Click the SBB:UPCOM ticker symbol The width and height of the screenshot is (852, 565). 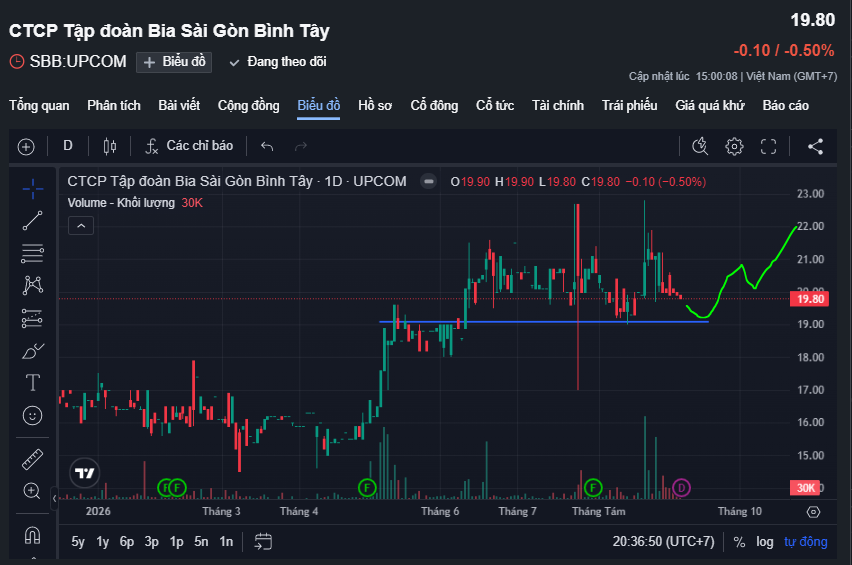click(78, 61)
